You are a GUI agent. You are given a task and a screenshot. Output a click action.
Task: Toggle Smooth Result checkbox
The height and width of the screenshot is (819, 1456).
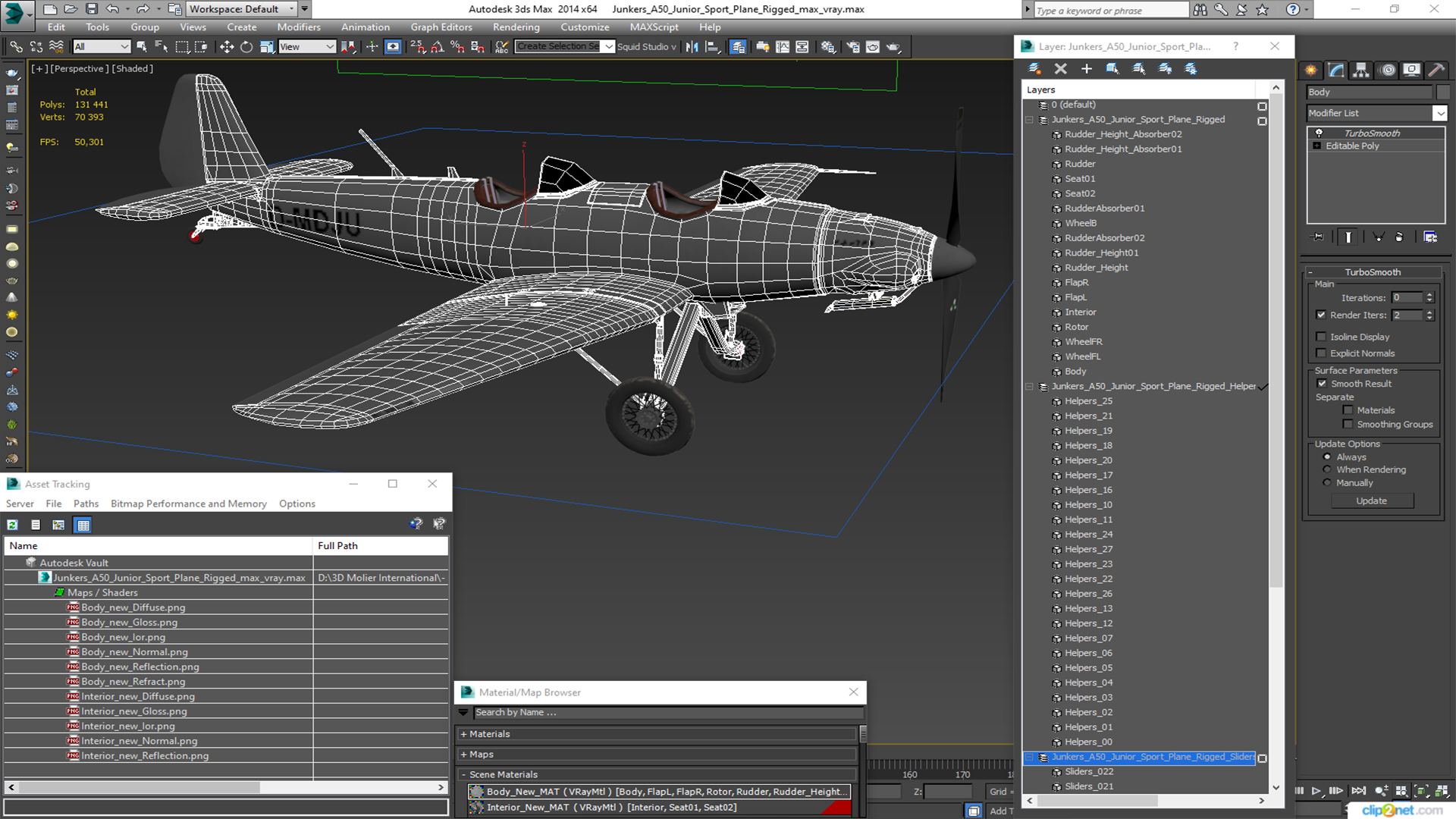(x=1322, y=384)
